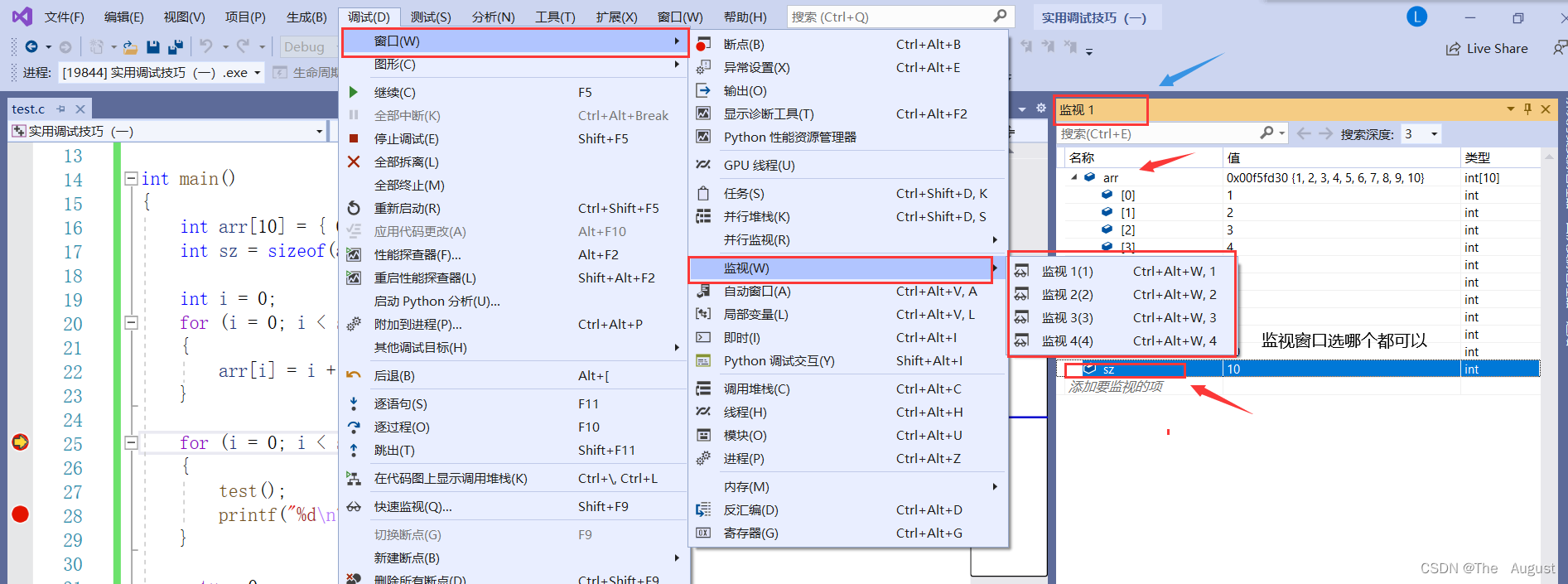Viewport: 1568px width, 584px height.
Task: Click the Stop Debugging red square icon
Action: click(x=354, y=138)
